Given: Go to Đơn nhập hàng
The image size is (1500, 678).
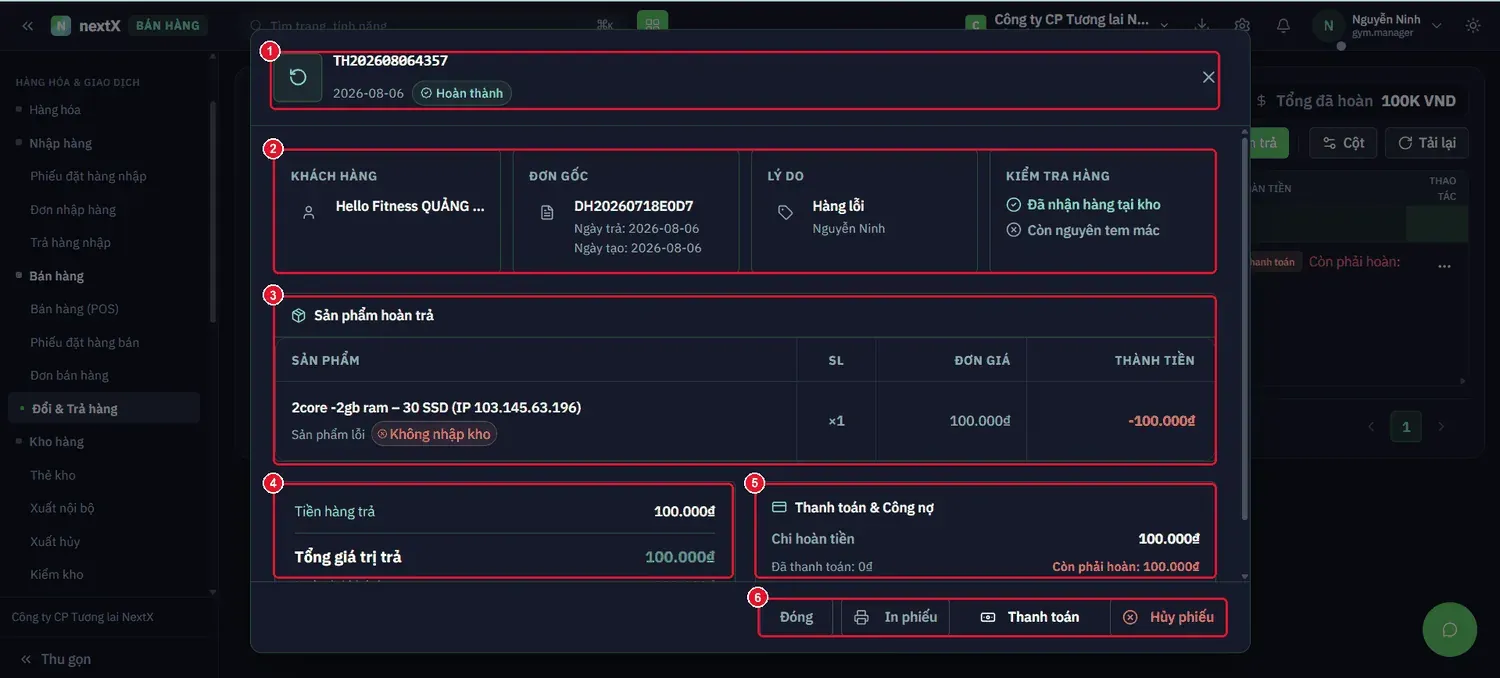Looking at the screenshot, I should (x=73, y=210).
